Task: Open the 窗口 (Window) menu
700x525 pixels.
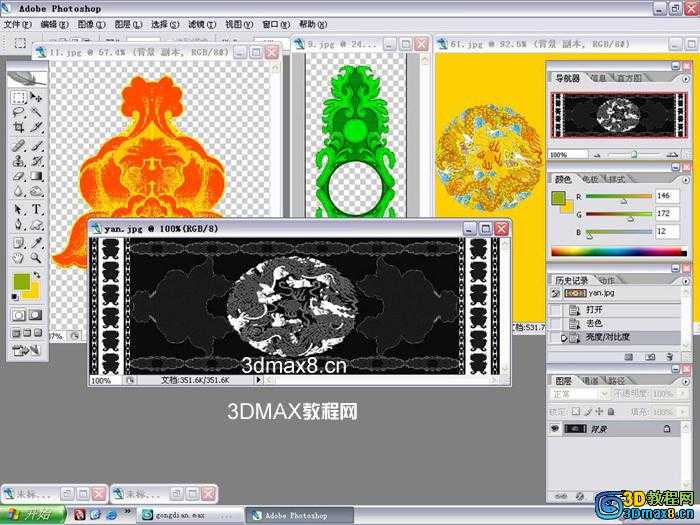Action: click(276, 25)
